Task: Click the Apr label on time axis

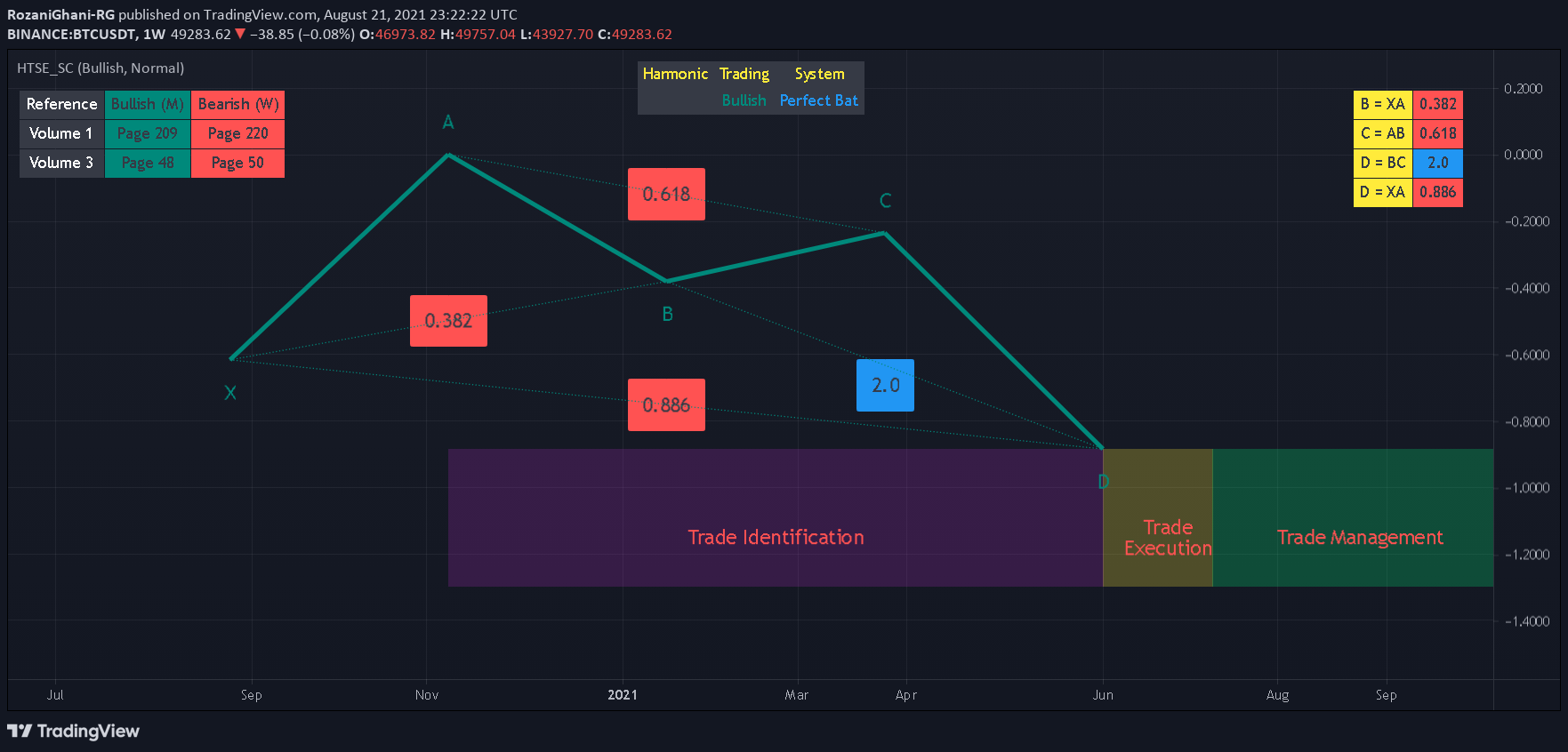Action: click(x=906, y=695)
